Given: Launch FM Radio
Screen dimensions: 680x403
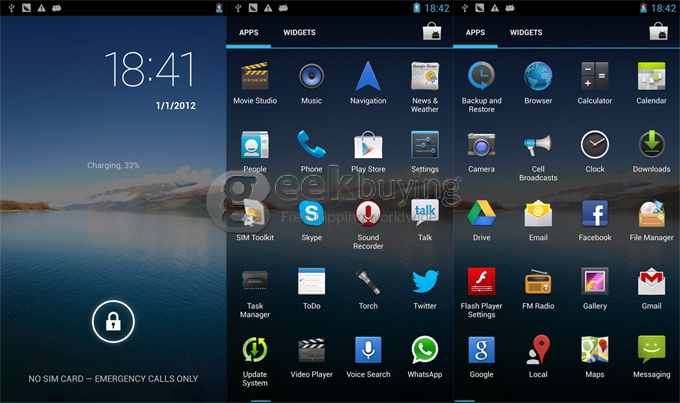Looking at the screenshot, I should [538, 282].
